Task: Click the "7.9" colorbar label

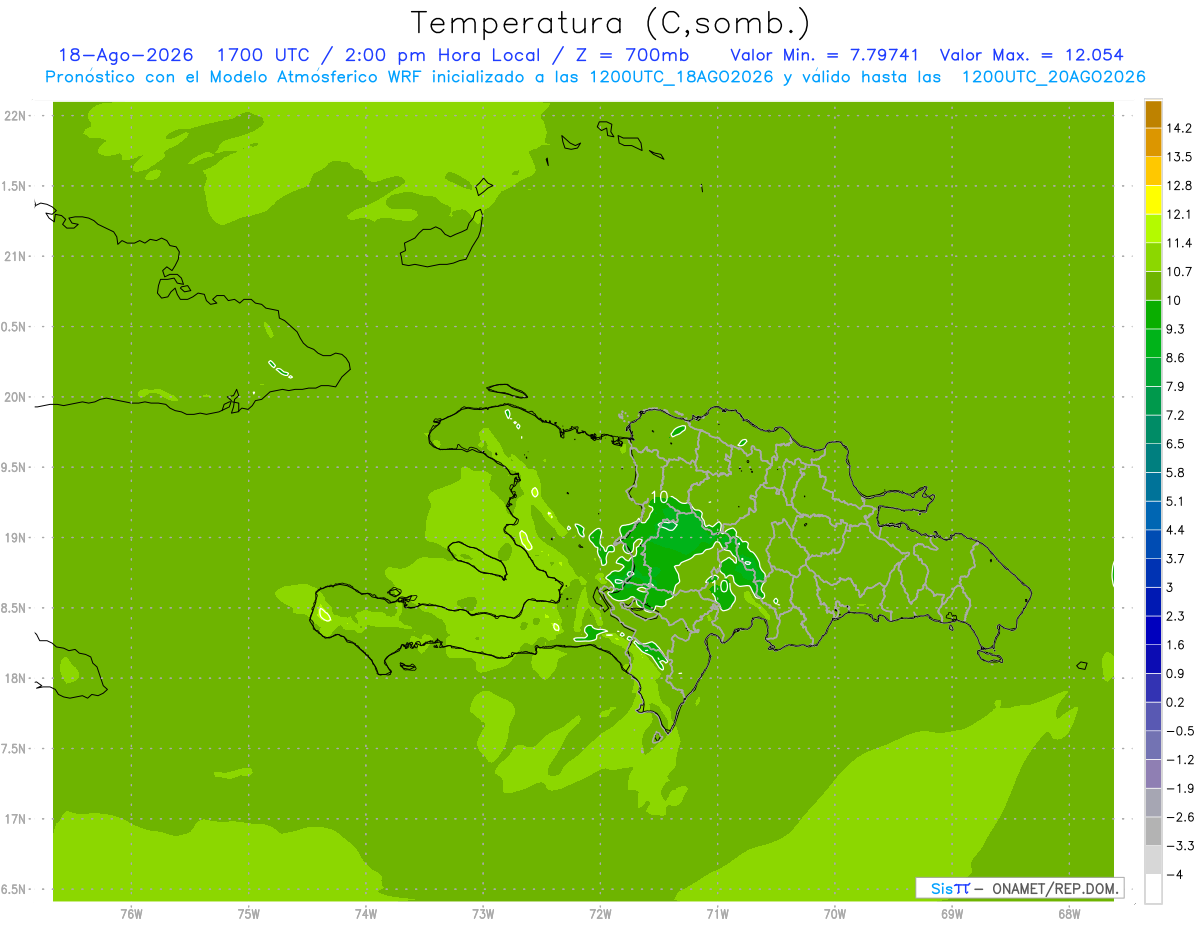Action: [x=1175, y=387]
